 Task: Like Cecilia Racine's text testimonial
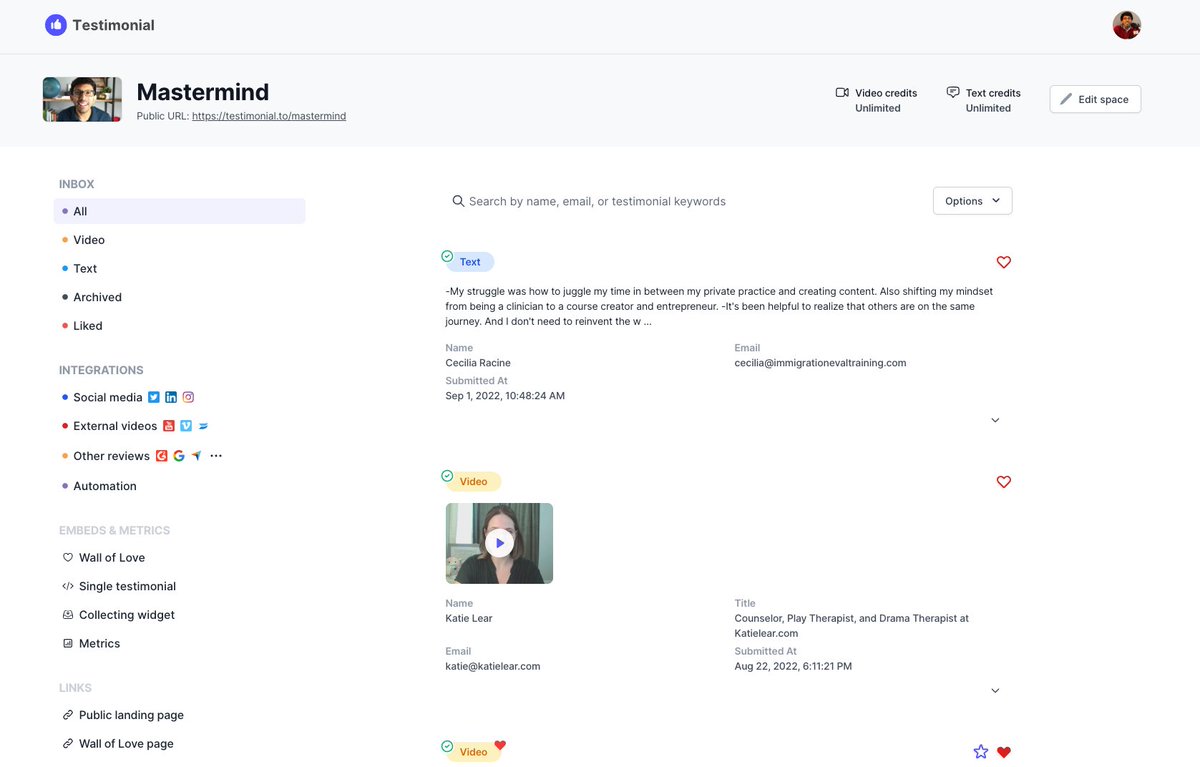point(1004,262)
